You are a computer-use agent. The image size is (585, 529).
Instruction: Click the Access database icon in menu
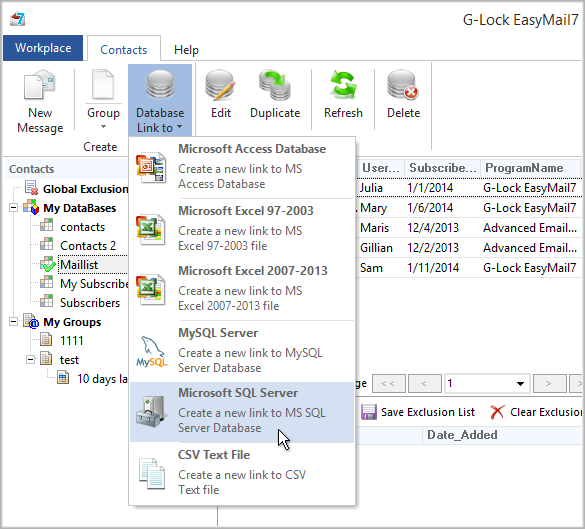coord(151,168)
